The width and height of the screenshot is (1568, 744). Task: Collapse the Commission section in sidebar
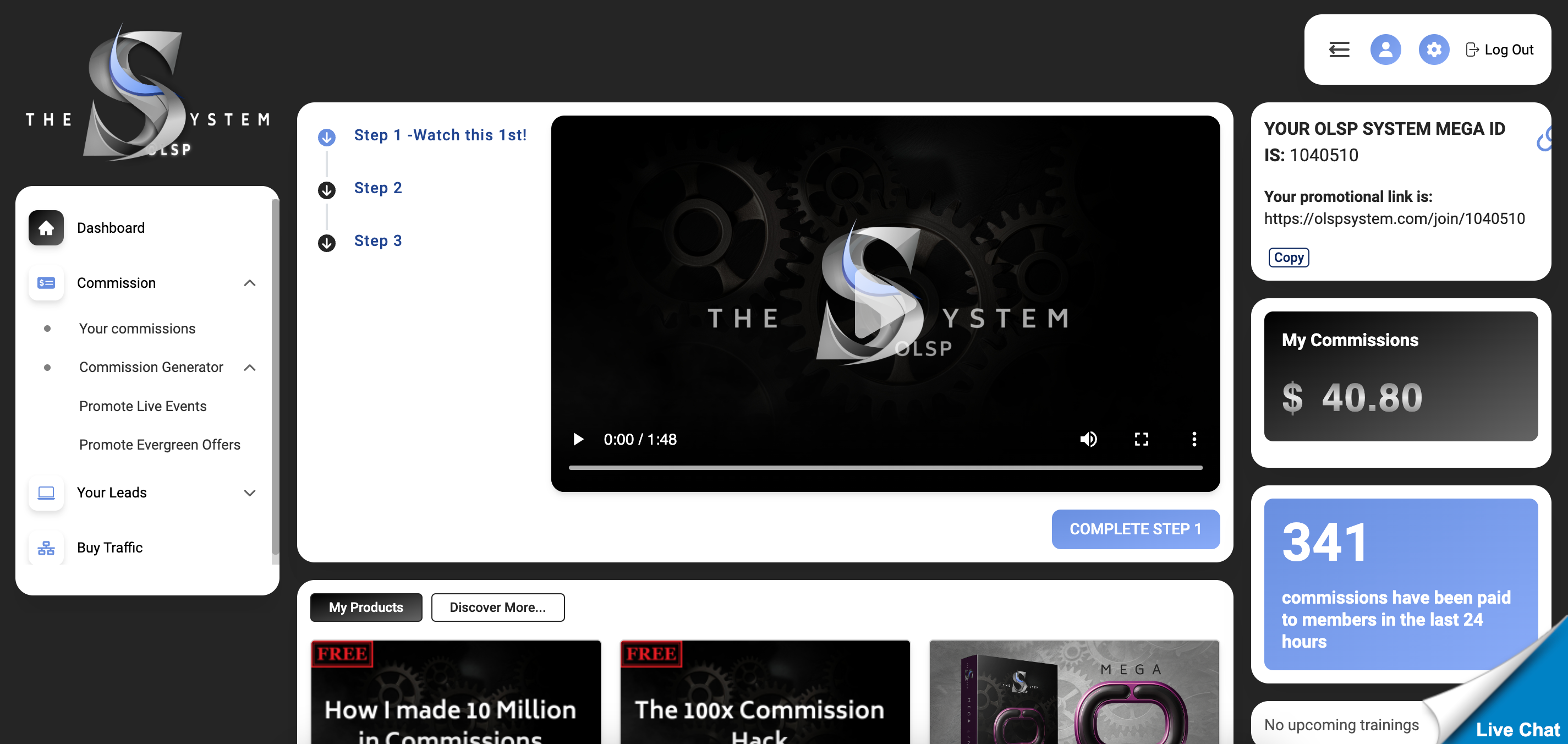click(x=250, y=283)
